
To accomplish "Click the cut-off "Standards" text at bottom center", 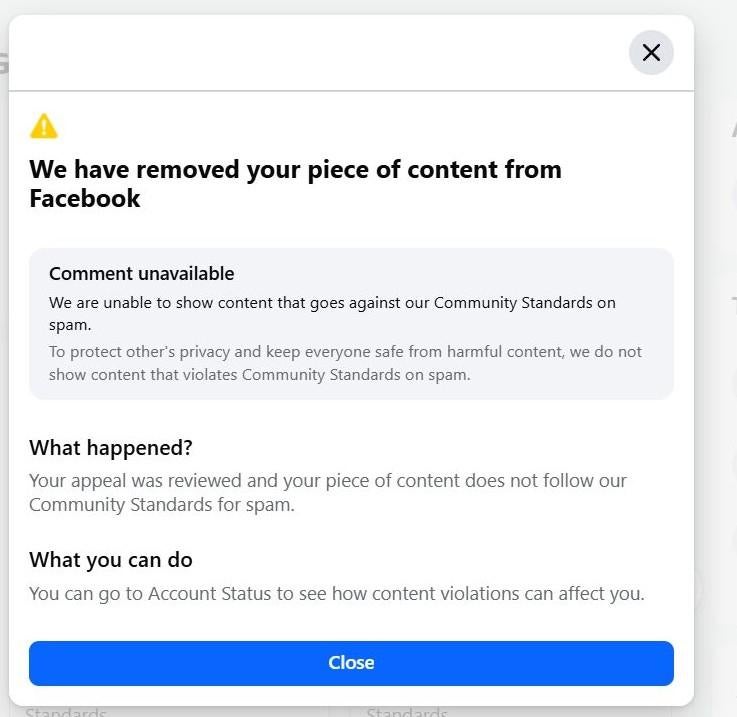I will tap(407, 712).
